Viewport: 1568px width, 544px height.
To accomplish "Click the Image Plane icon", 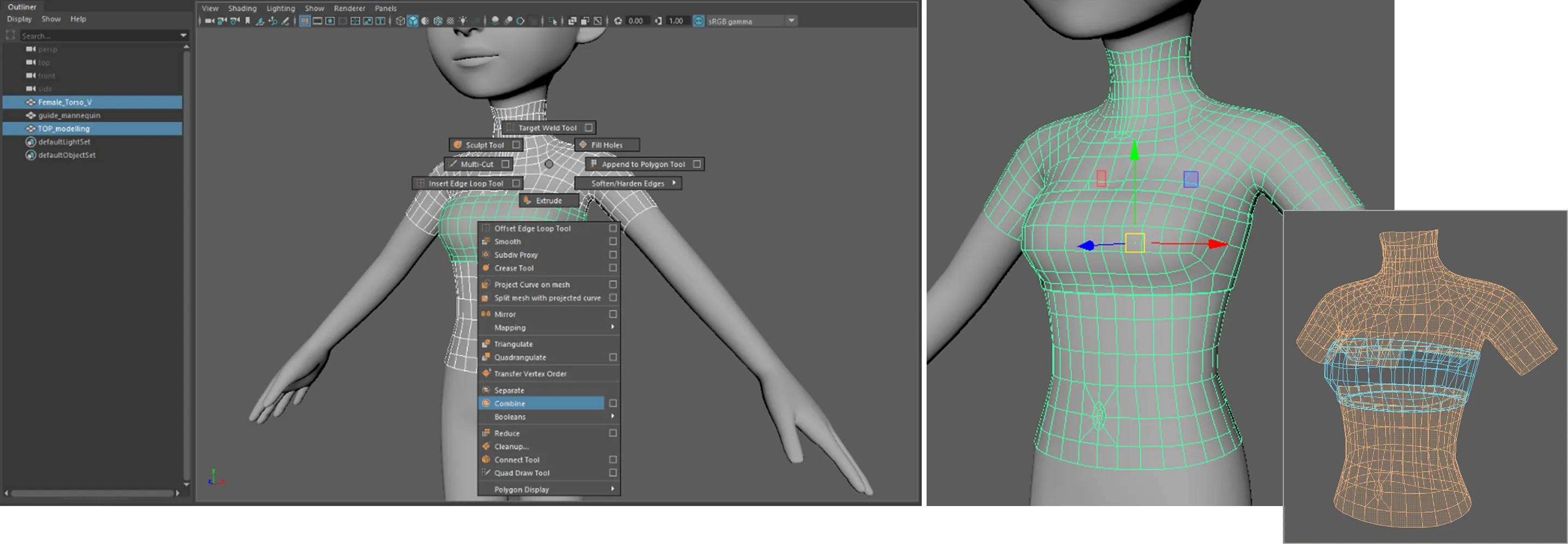I will [x=260, y=21].
